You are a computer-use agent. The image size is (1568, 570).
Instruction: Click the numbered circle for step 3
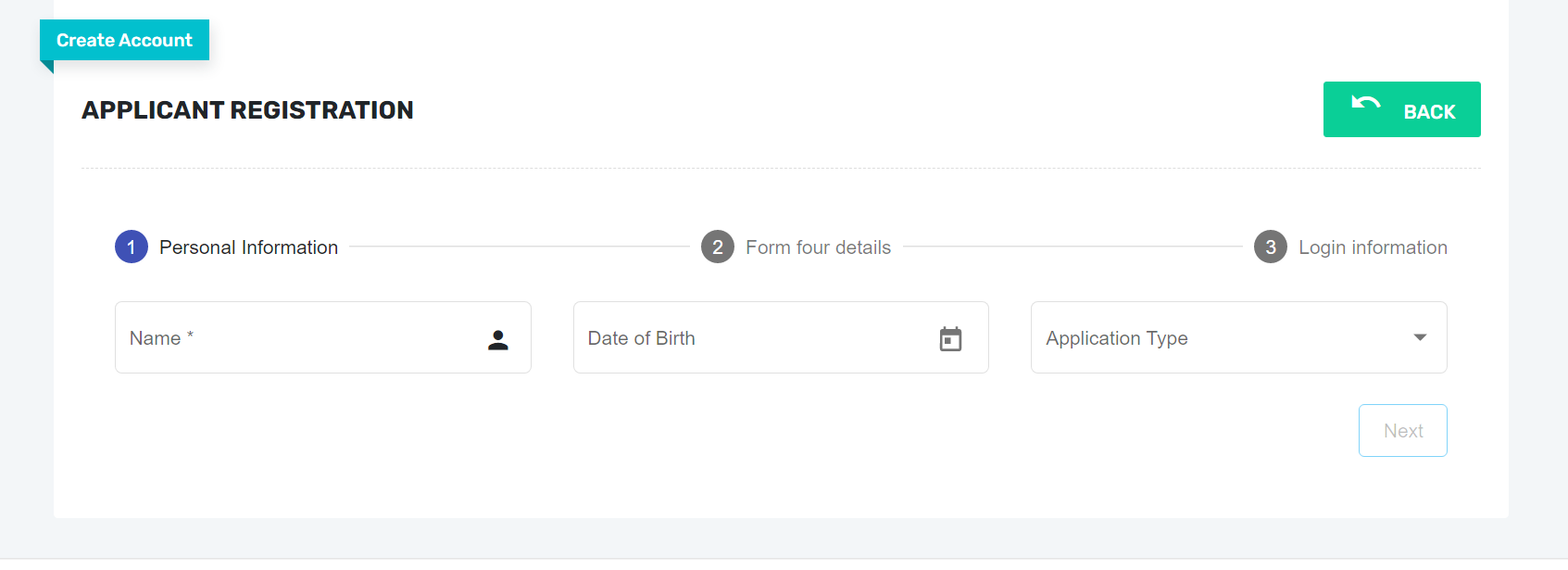(1270, 247)
